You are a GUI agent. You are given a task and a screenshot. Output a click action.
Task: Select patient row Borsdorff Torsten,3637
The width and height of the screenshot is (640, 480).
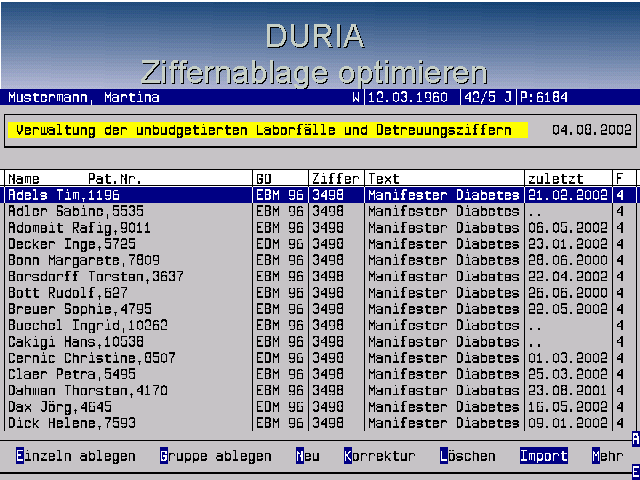click(320, 276)
